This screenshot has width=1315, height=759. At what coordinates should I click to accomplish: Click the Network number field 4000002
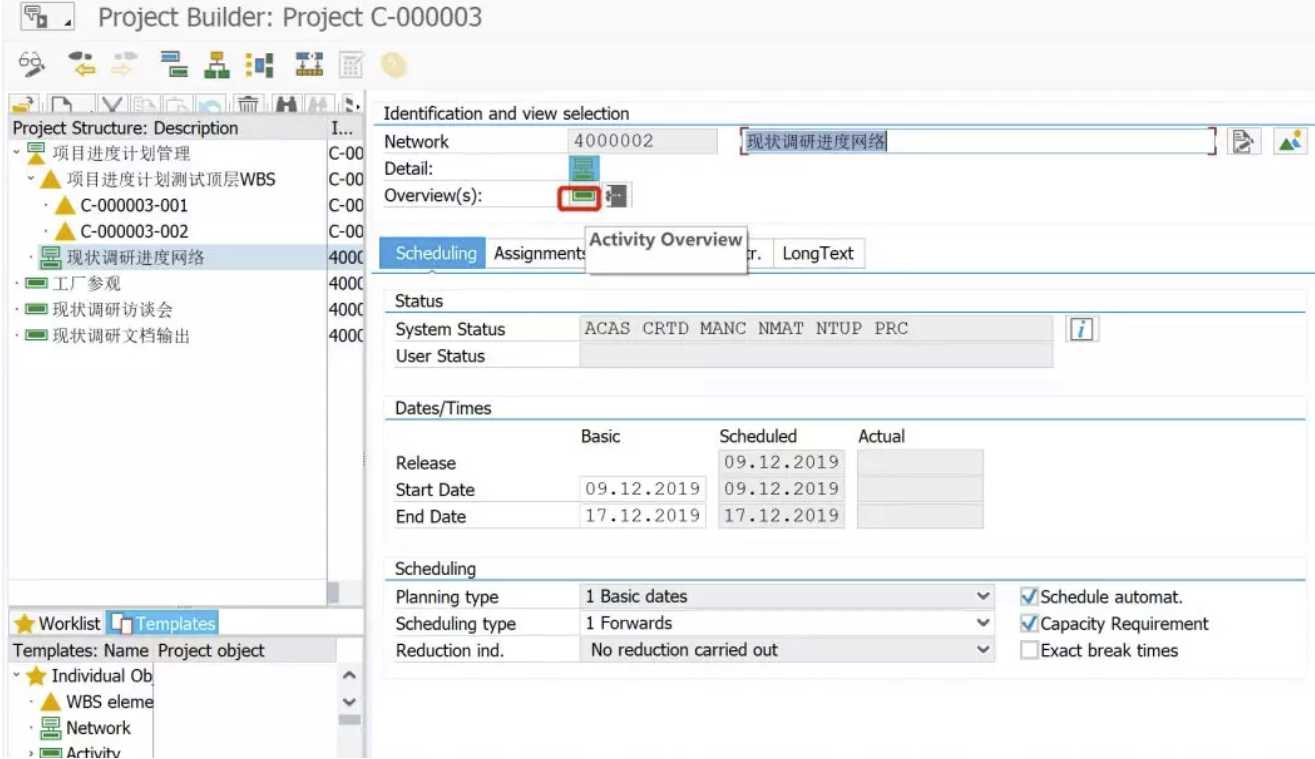(643, 141)
